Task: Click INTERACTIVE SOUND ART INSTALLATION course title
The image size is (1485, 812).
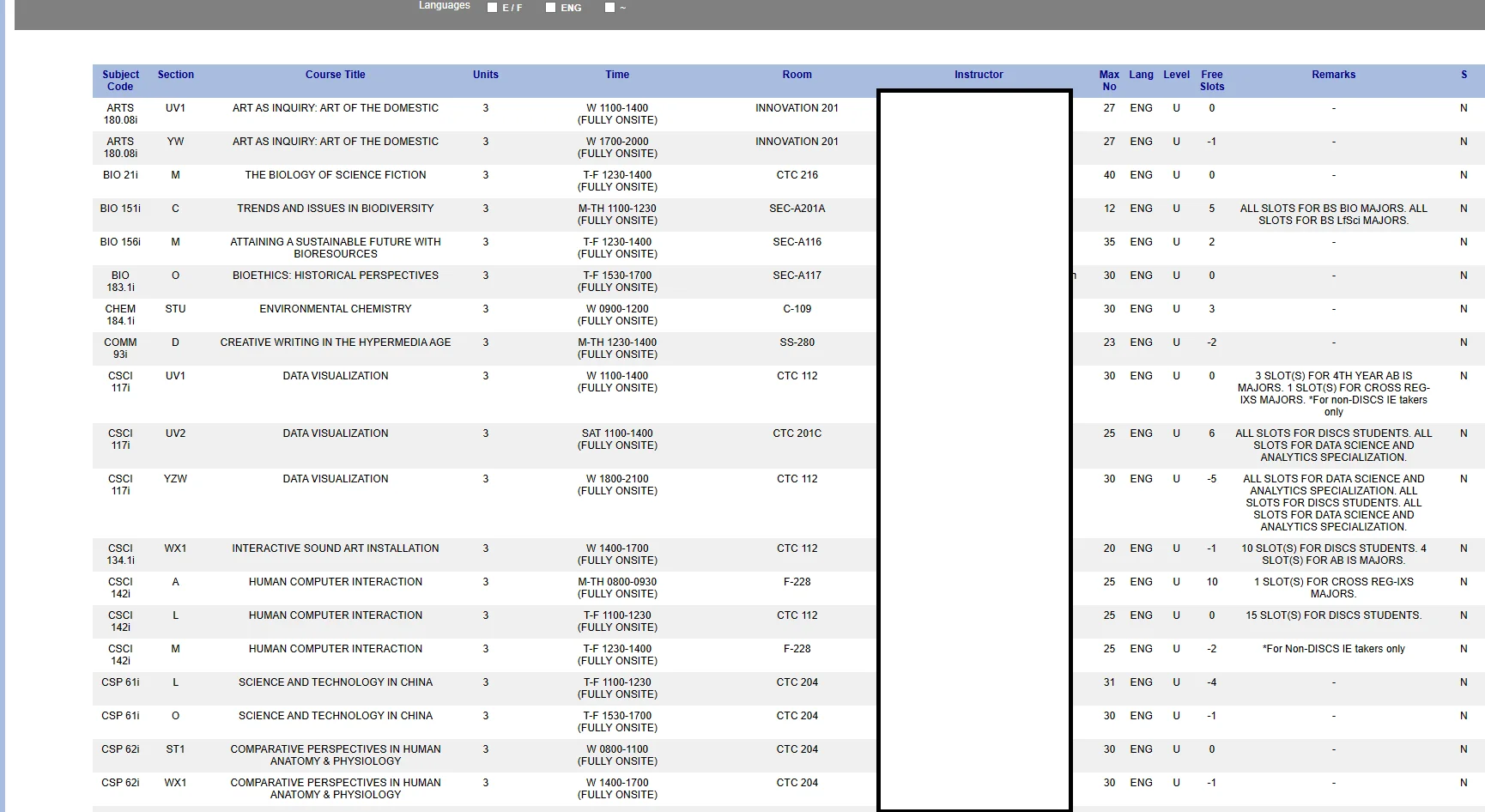Action: (x=335, y=548)
